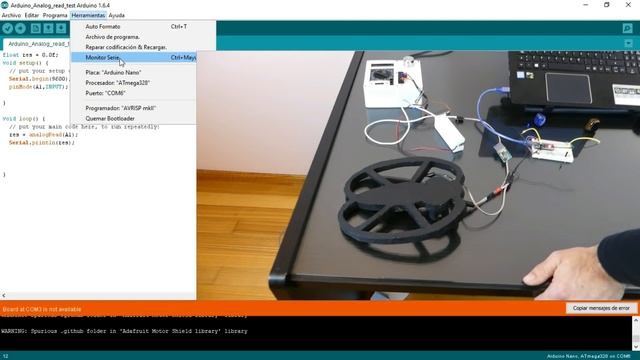Open a sketch with the Open icon
640x360 pixels.
tap(48, 28)
